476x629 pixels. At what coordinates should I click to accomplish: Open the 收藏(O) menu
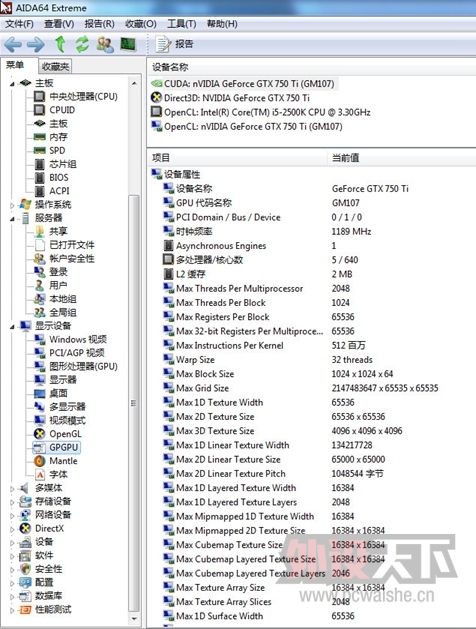point(141,24)
